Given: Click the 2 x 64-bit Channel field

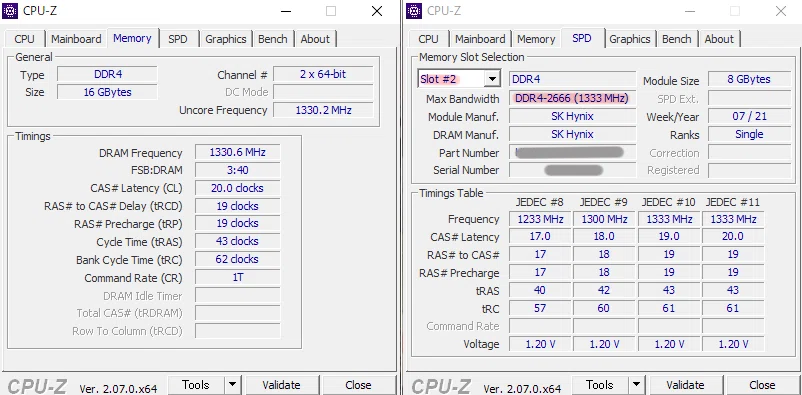Looking at the screenshot, I should coord(323,74).
